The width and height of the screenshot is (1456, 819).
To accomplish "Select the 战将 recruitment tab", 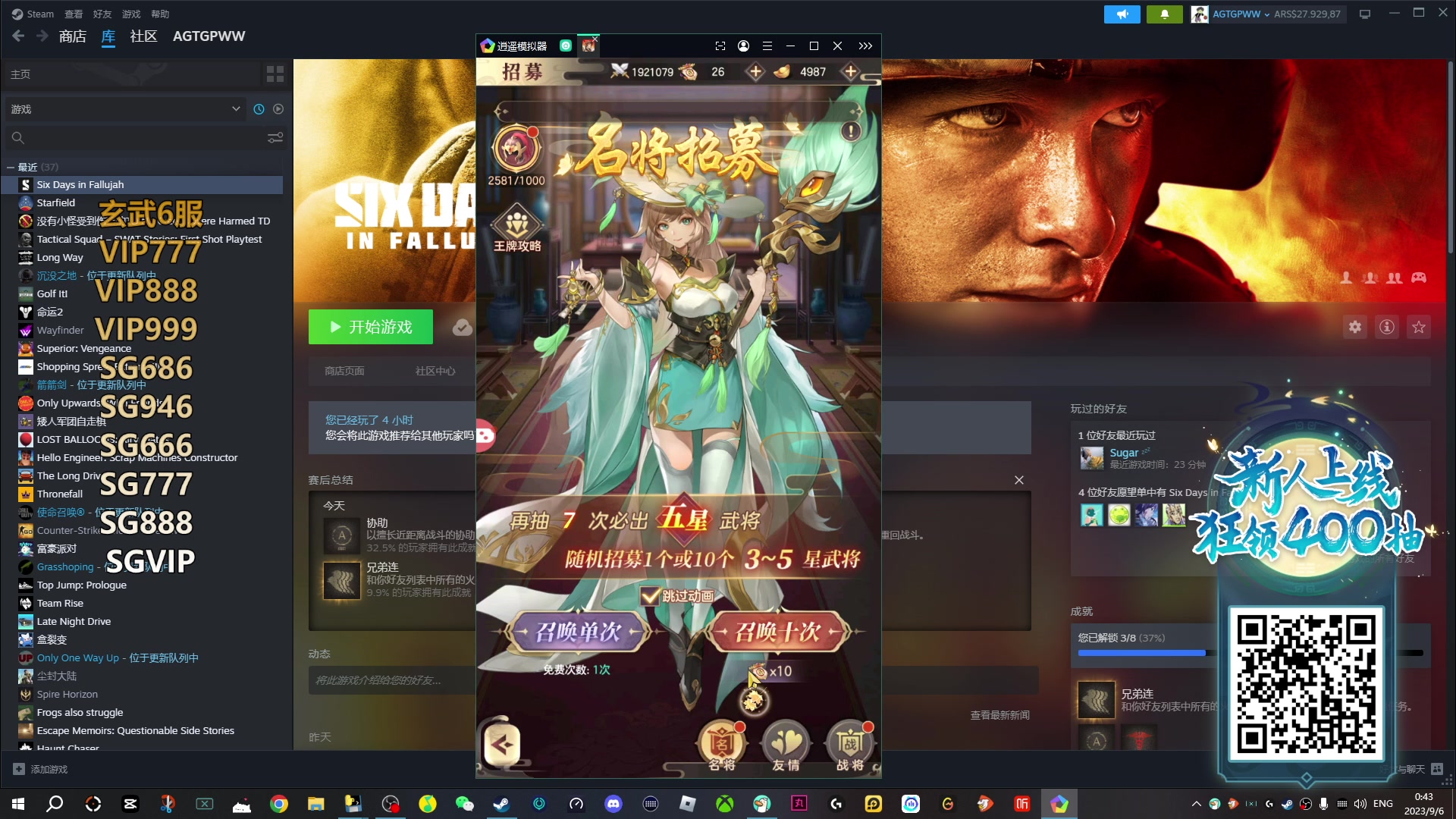I will coord(850,745).
